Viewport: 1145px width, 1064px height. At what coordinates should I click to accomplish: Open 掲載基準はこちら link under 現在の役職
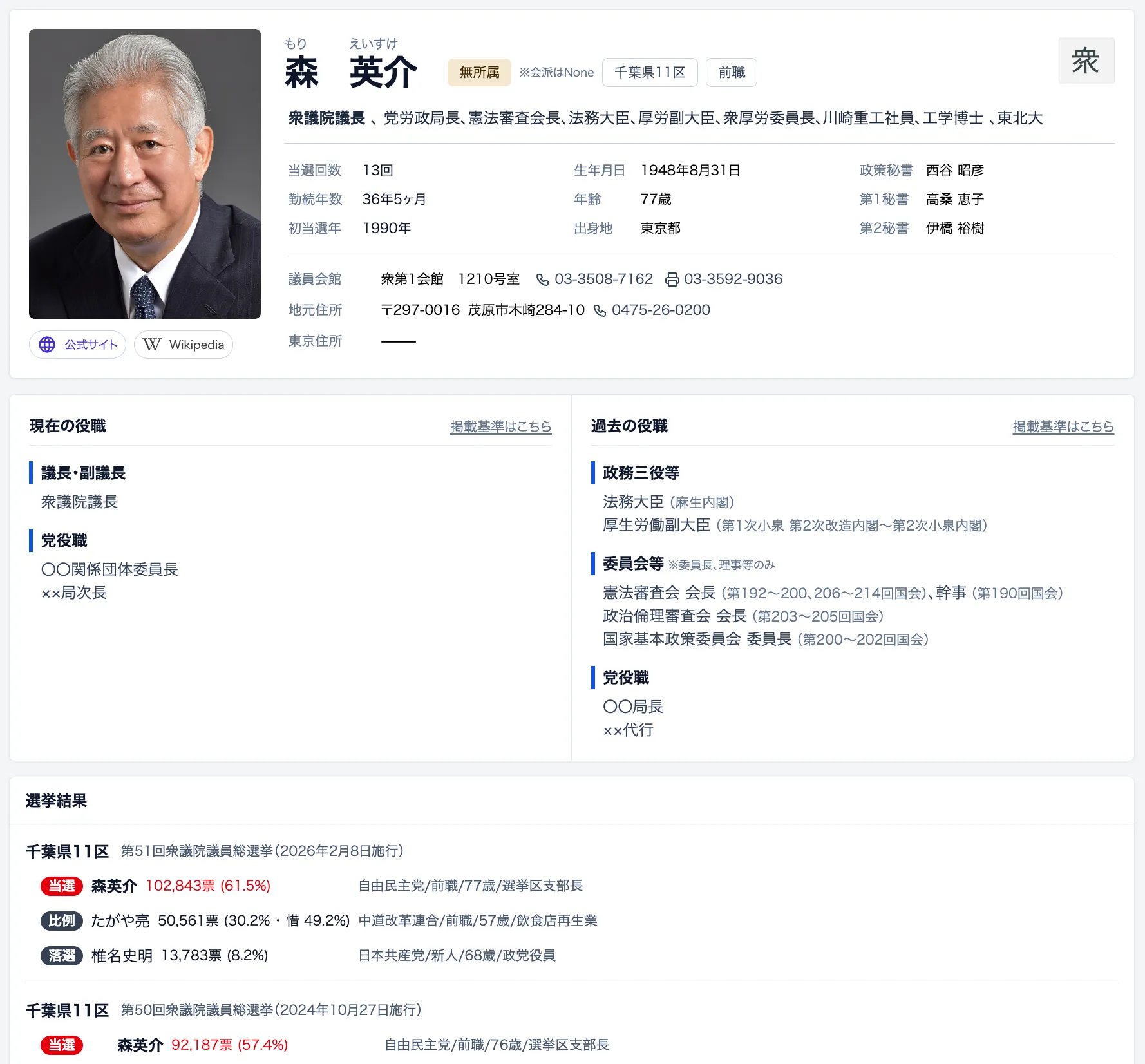[500, 426]
